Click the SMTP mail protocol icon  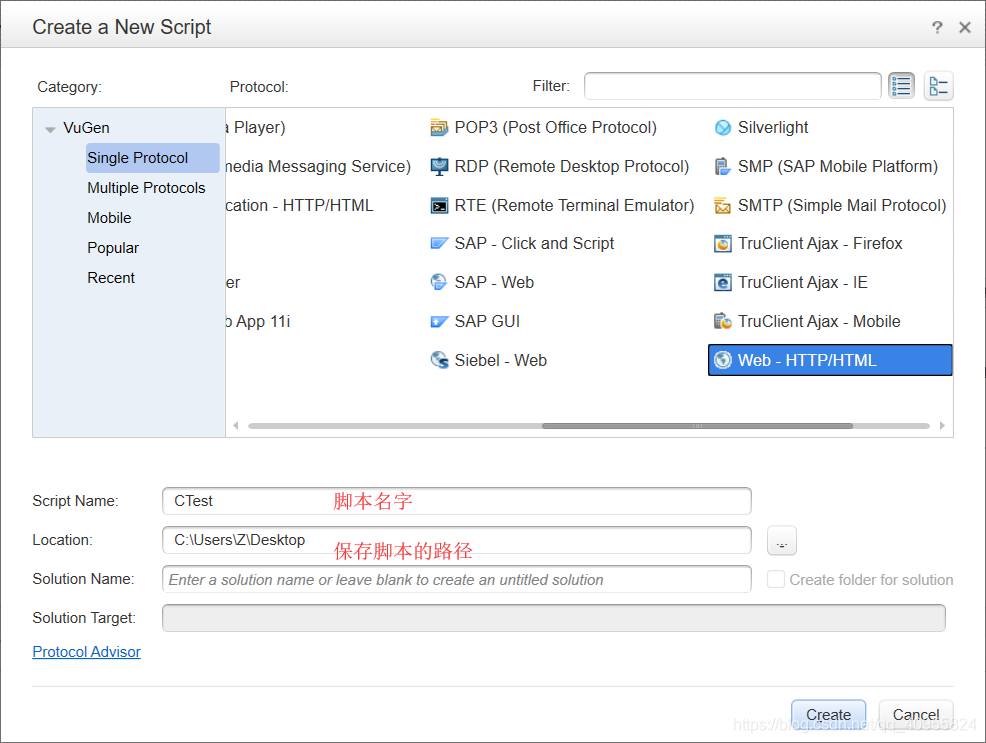[723, 206]
